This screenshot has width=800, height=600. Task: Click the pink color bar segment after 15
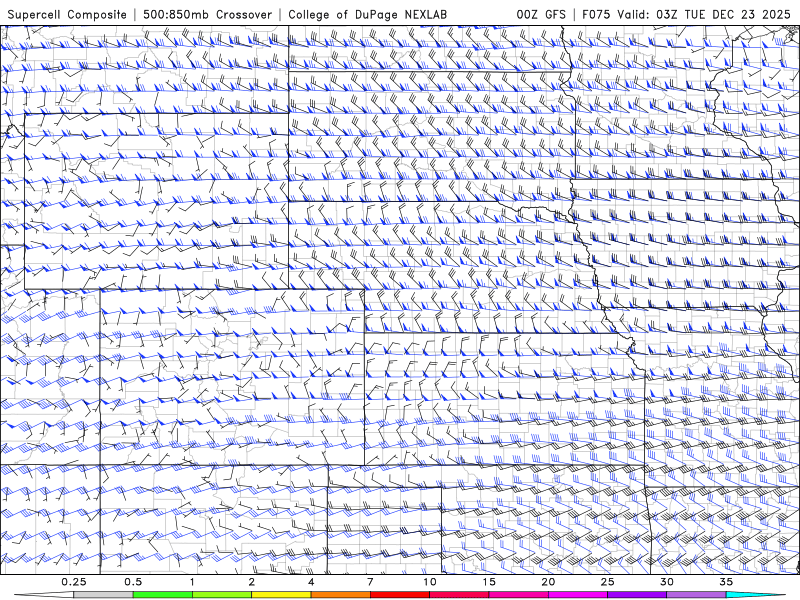(x=518, y=595)
